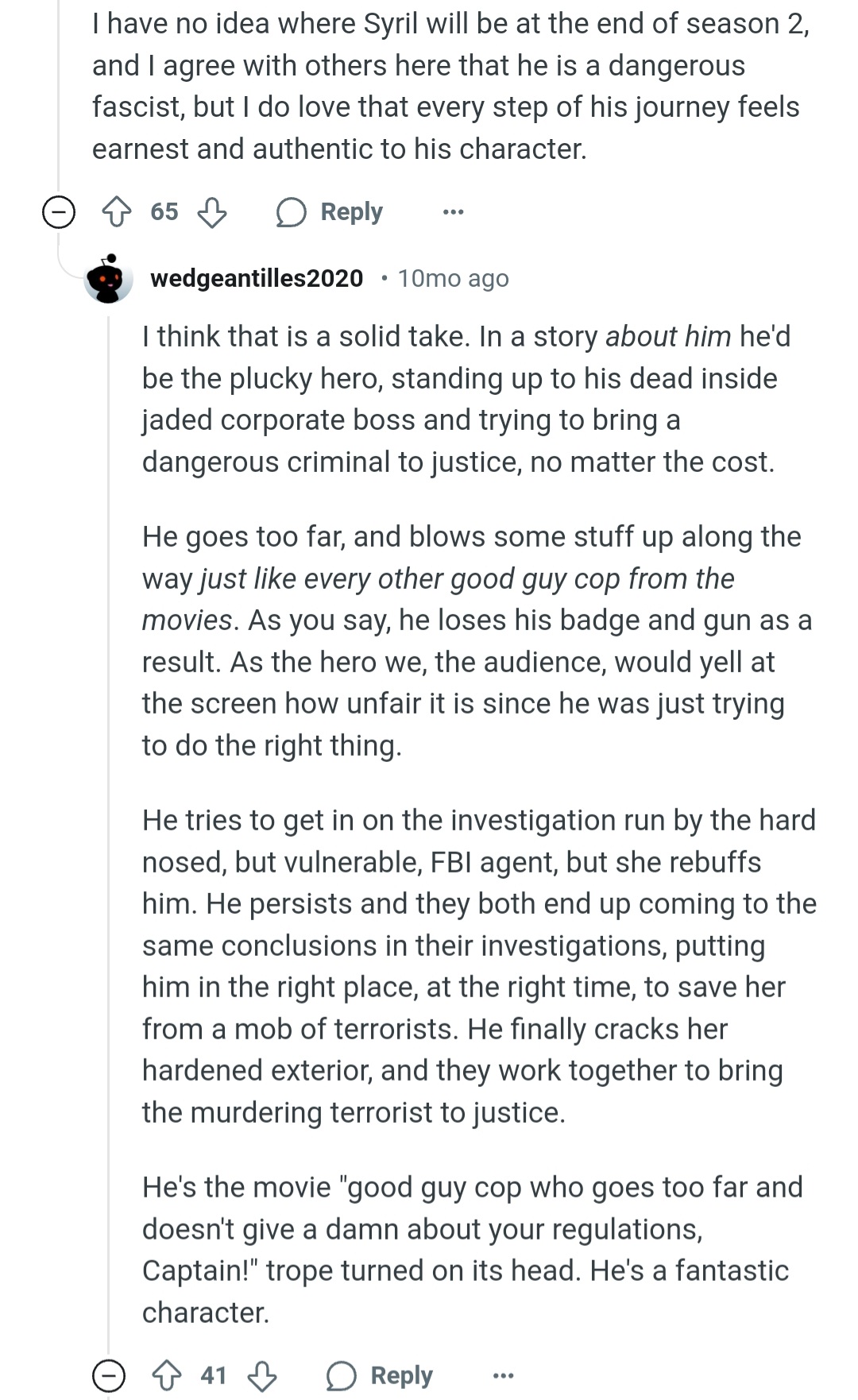The image size is (858, 1400).
Task: Upvote the comment with 65 points
Action: [x=117, y=212]
